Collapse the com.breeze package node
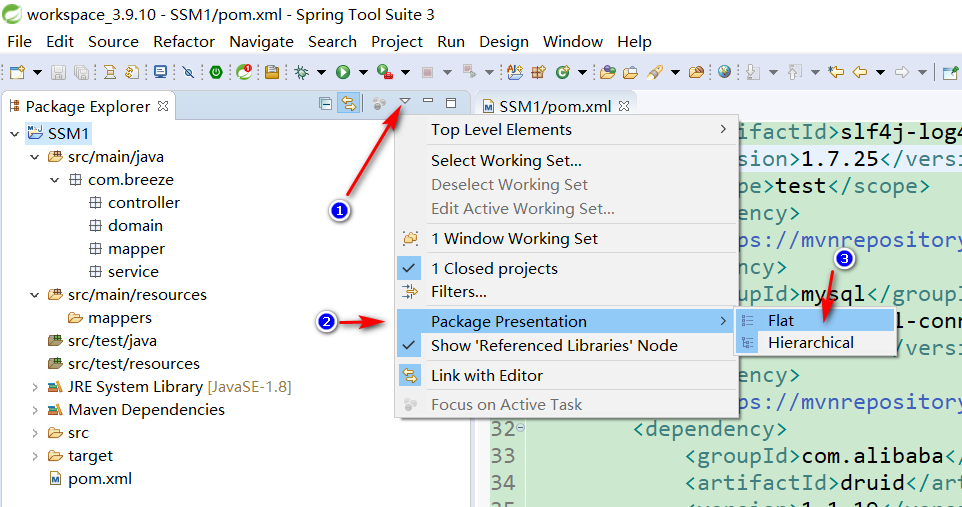The width and height of the screenshot is (962, 507). (55, 180)
